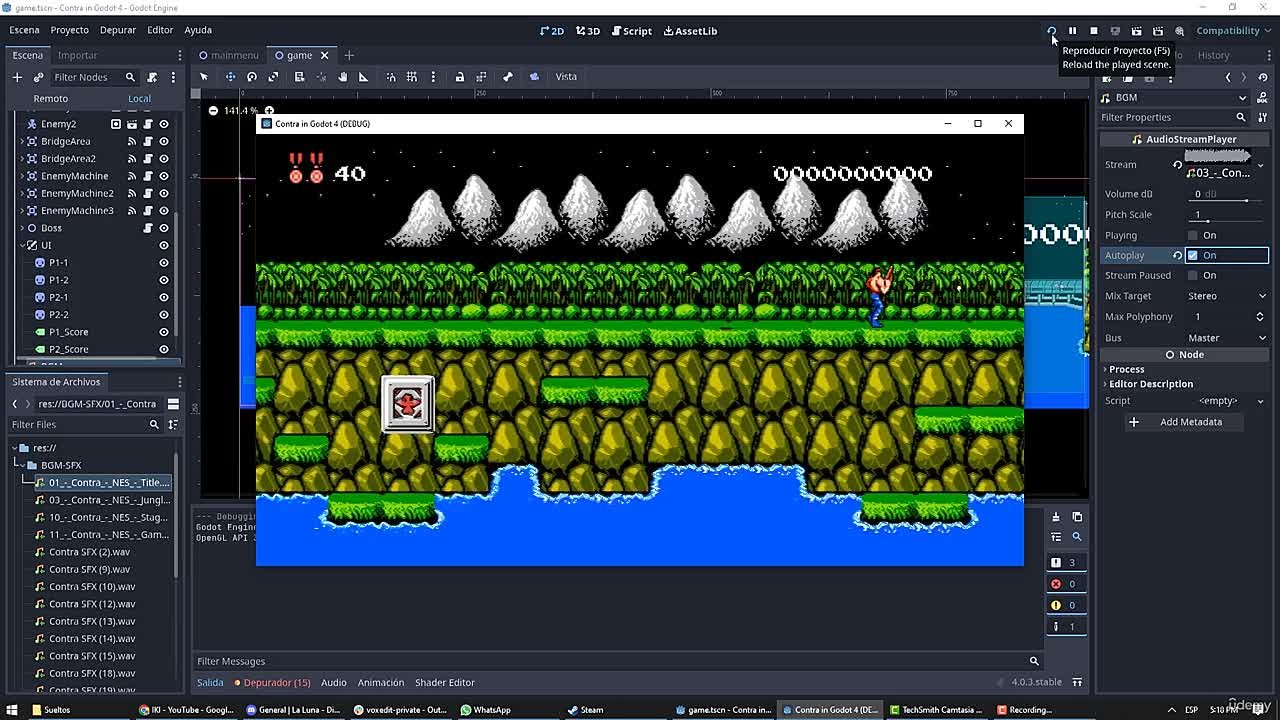This screenshot has height=720, width=1280.
Task: Click the Run Current Scene clapper icon
Action: pyautogui.click(x=1136, y=31)
